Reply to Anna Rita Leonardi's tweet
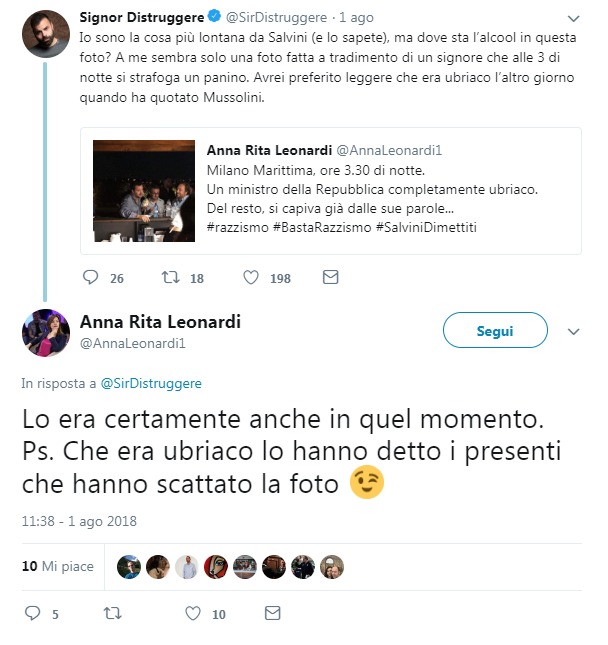Viewport: 608px width, 645px height. point(32,613)
